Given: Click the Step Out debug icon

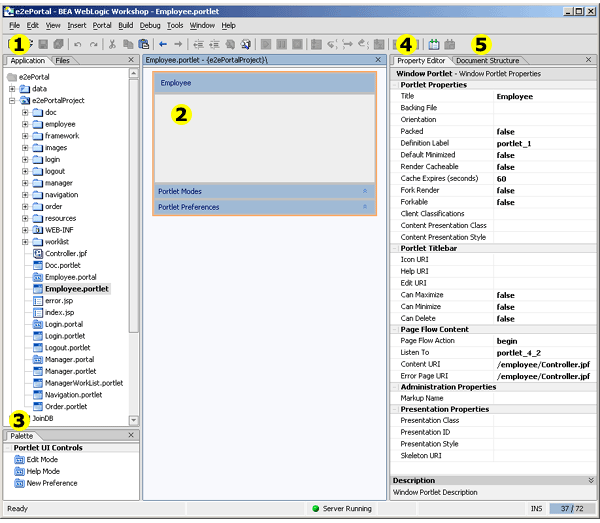Looking at the screenshot, I should point(363,44).
